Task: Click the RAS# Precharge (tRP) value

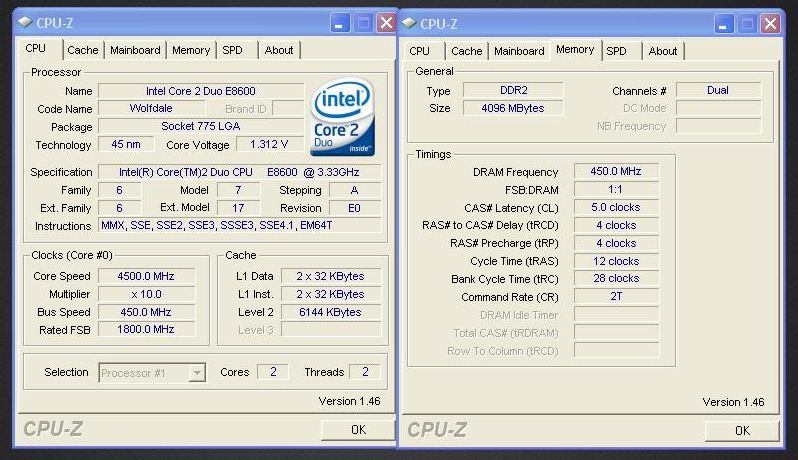Action: pos(616,243)
